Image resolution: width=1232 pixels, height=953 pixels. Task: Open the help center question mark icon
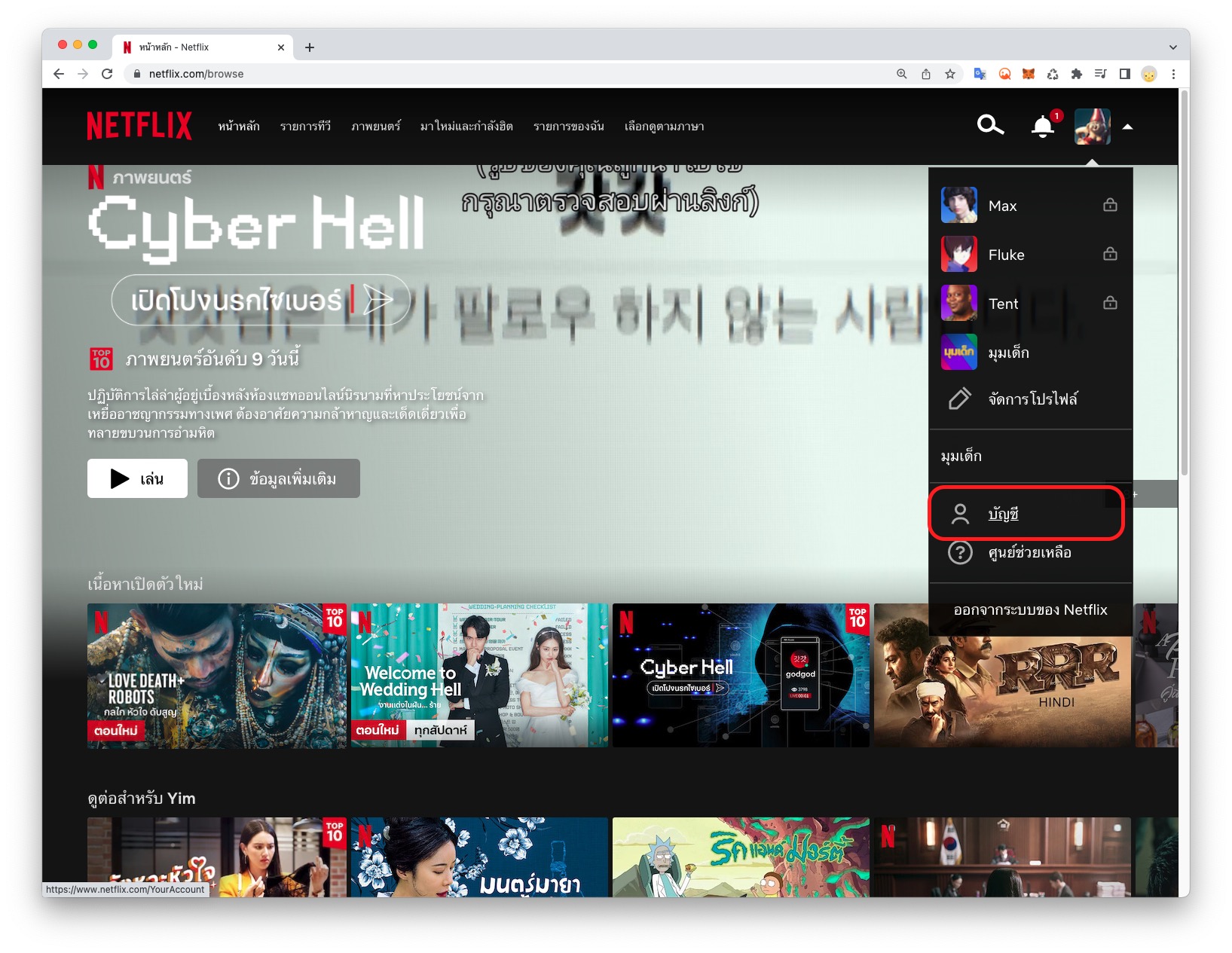tap(959, 553)
